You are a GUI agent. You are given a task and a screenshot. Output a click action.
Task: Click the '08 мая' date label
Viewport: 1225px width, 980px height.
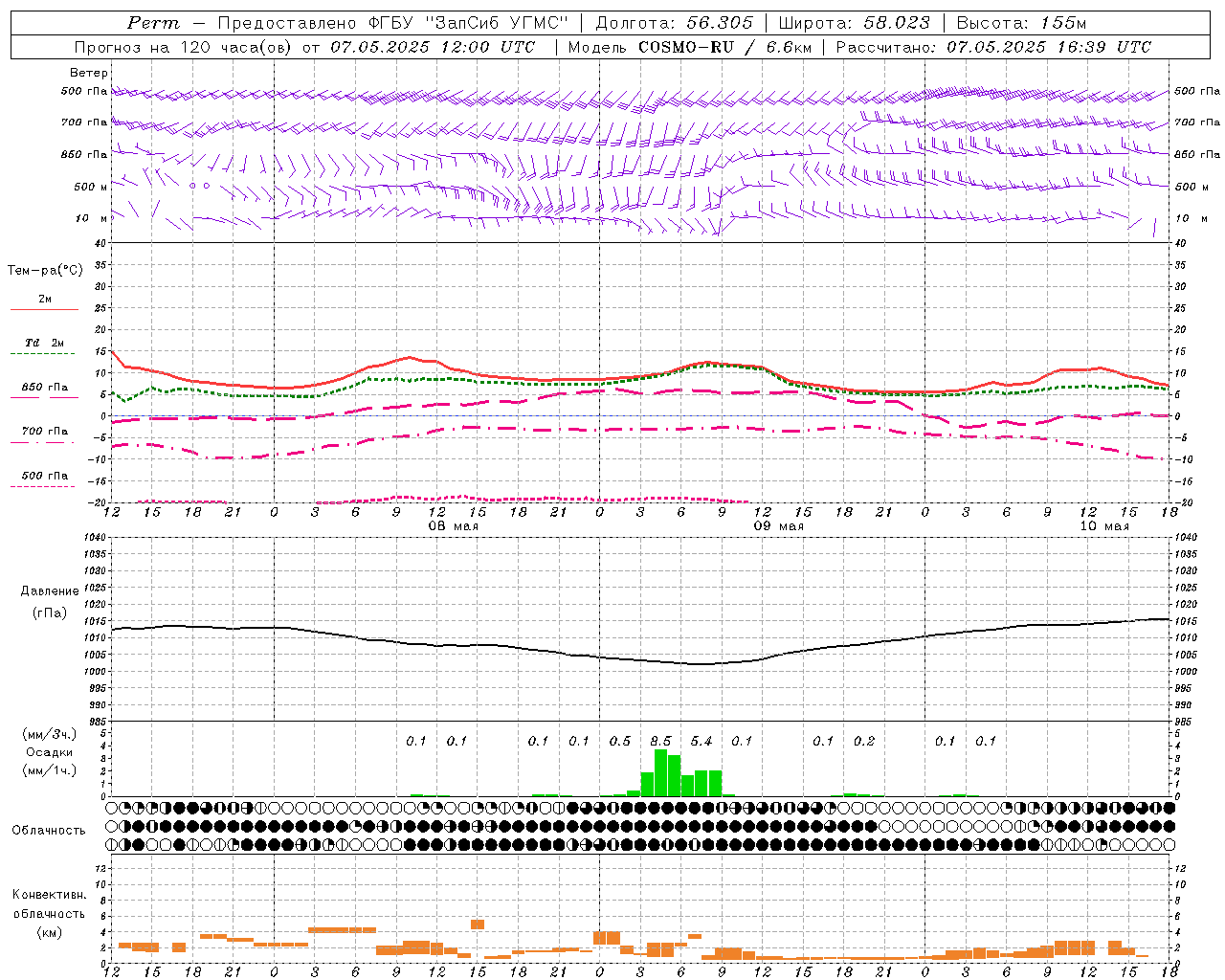click(453, 526)
